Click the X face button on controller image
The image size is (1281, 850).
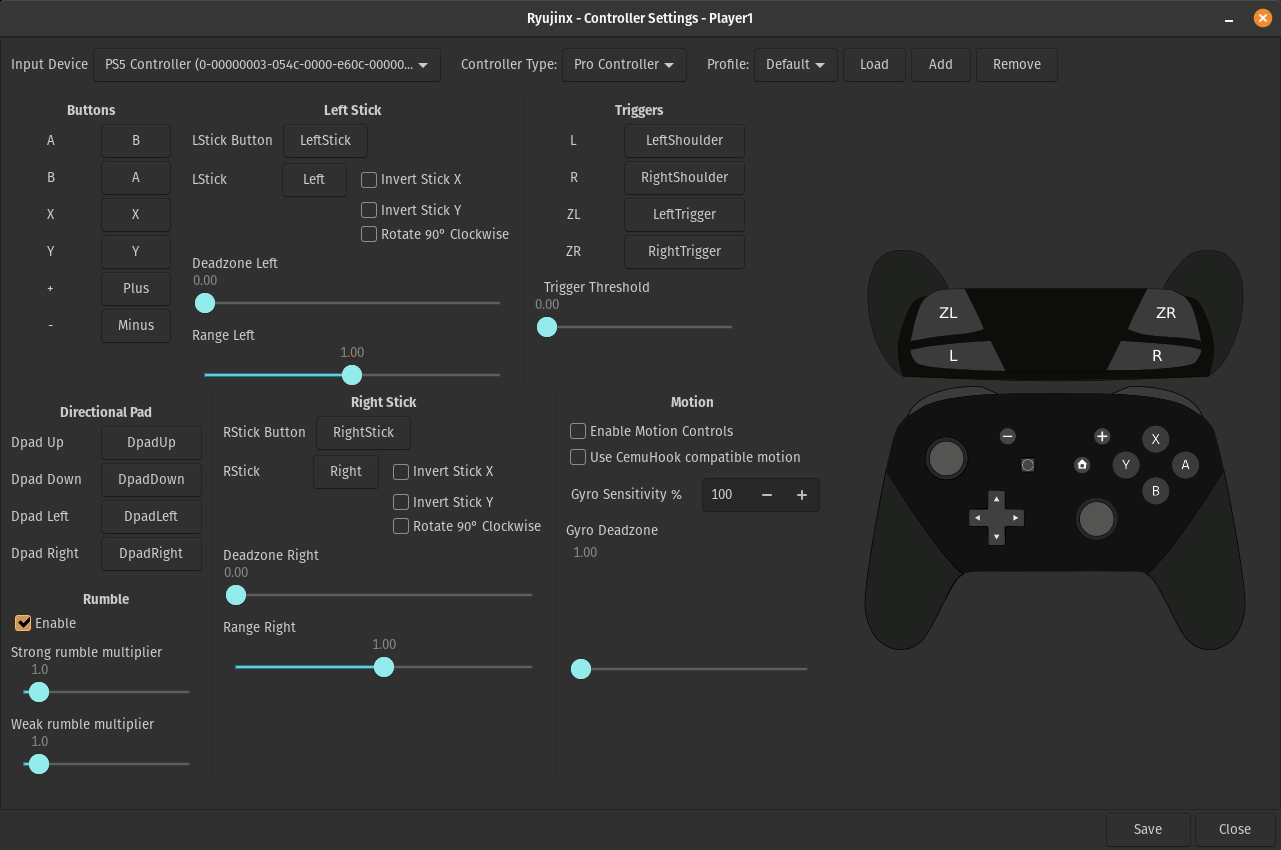(x=1156, y=439)
